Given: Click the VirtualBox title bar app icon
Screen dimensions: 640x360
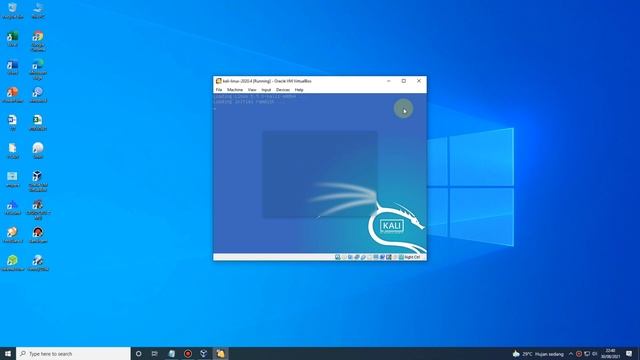Looking at the screenshot, I should coord(218,81).
